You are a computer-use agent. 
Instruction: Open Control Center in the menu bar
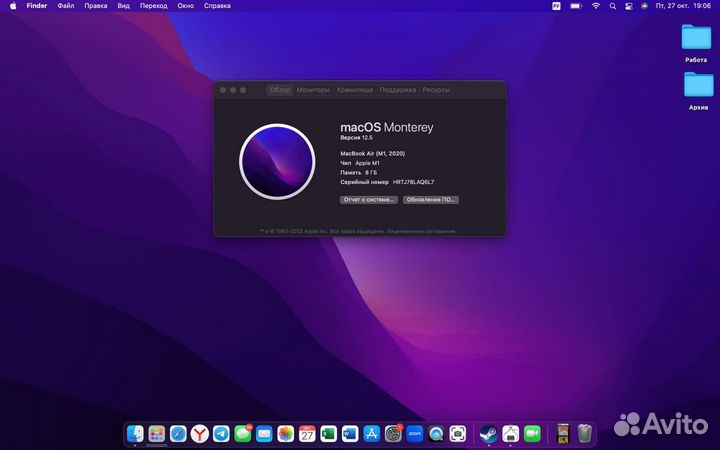(x=629, y=6)
